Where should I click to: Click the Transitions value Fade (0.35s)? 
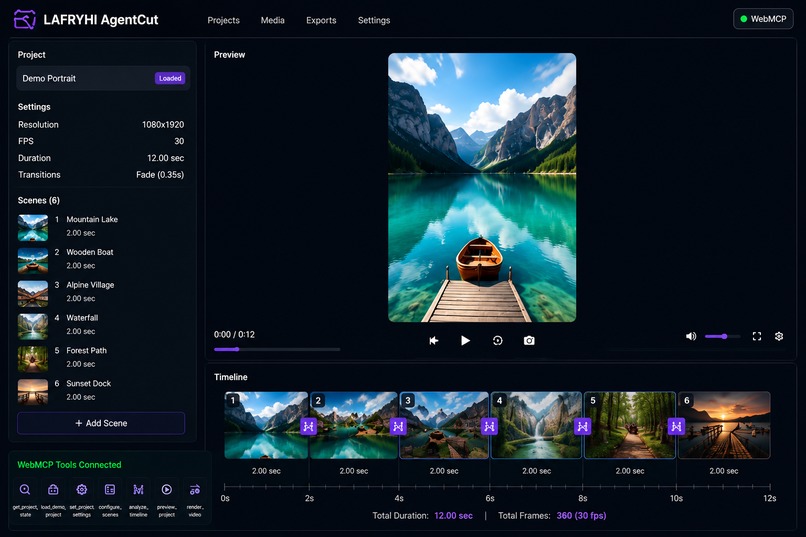[x=160, y=174]
